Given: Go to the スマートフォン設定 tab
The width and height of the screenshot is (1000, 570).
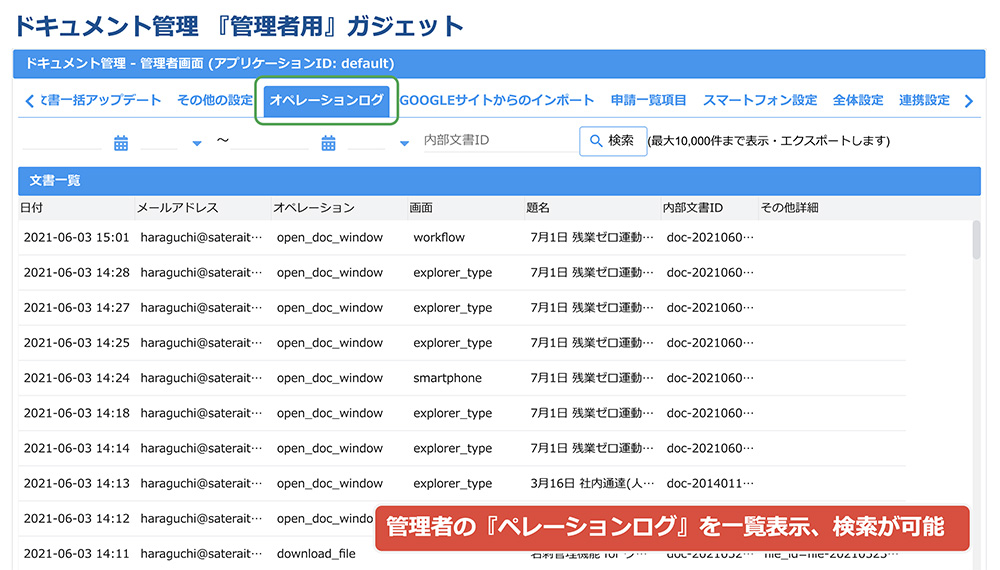Looking at the screenshot, I should [x=759, y=100].
